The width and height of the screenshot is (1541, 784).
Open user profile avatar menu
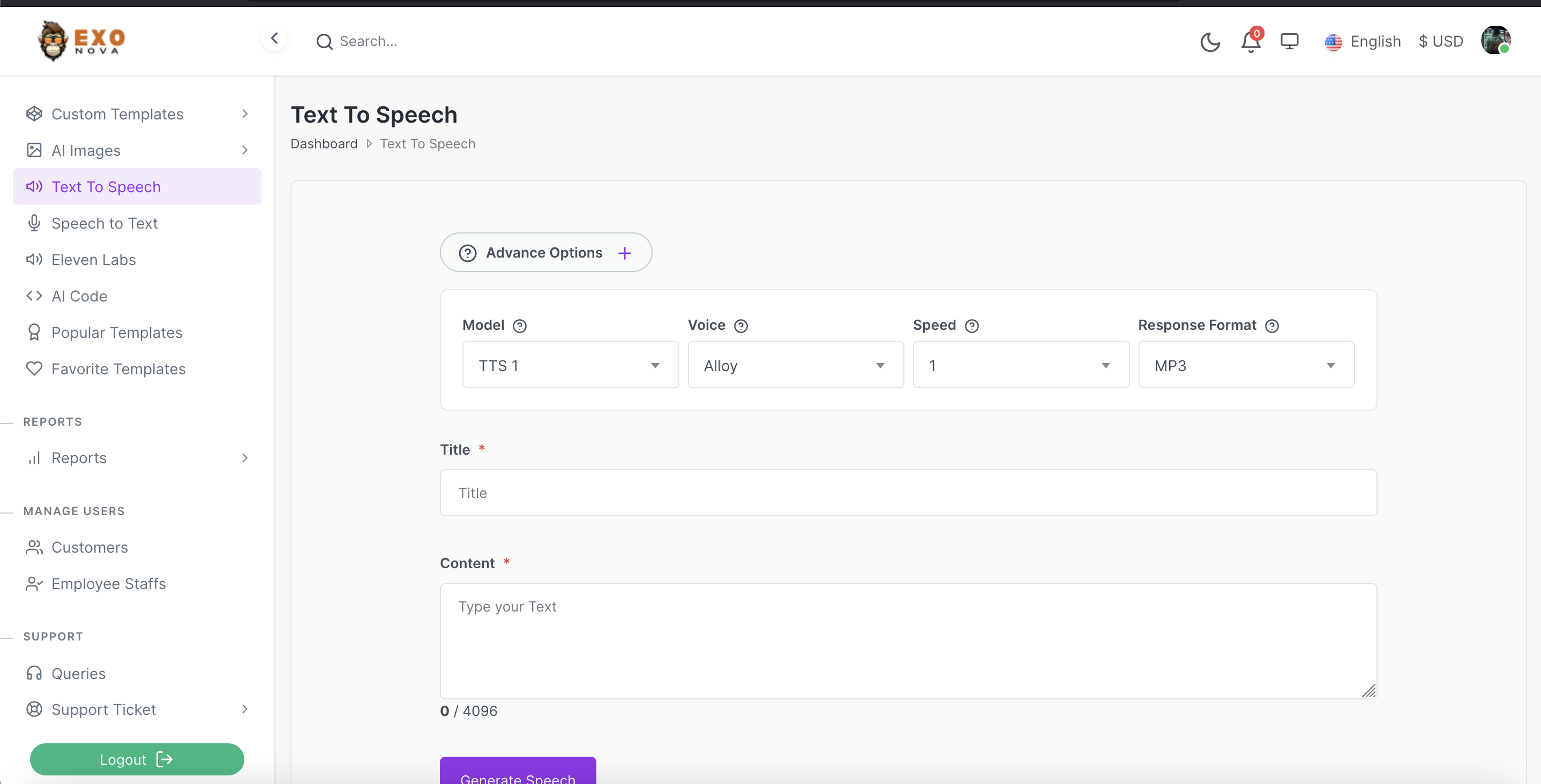pos(1495,41)
